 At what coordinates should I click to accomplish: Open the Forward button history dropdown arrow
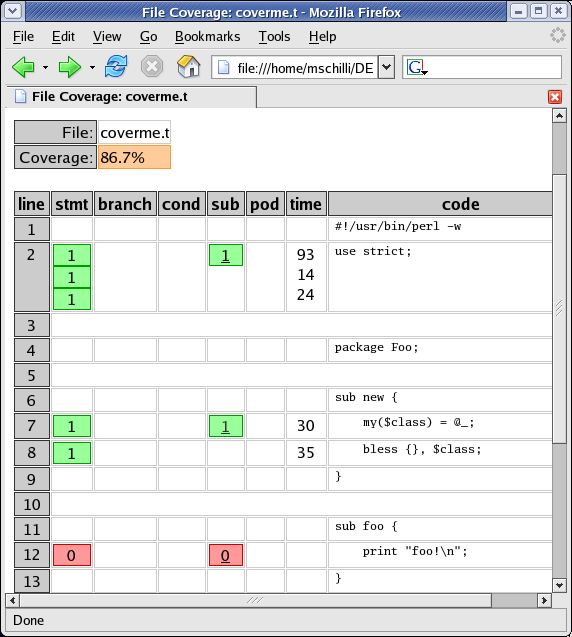click(x=92, y=67)
